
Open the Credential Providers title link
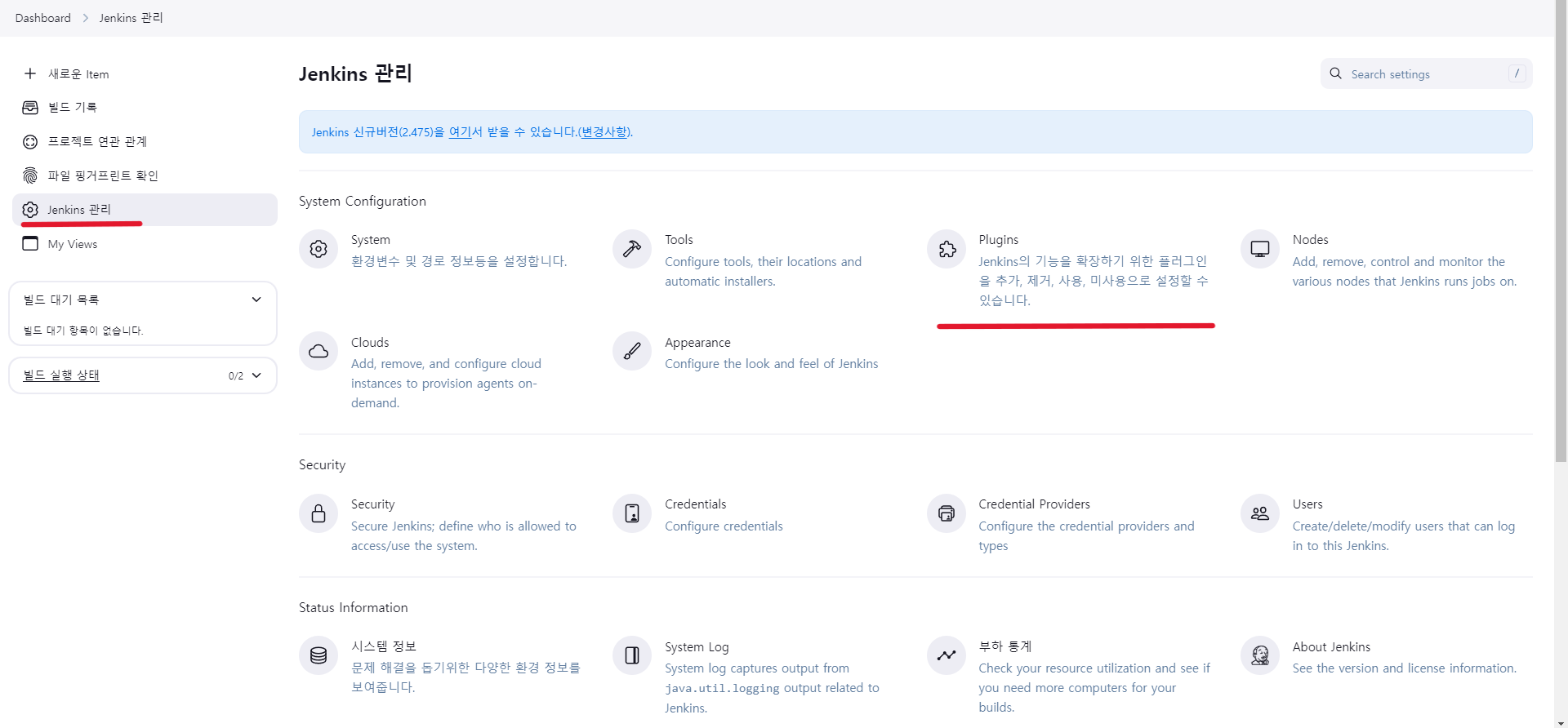1034,504
